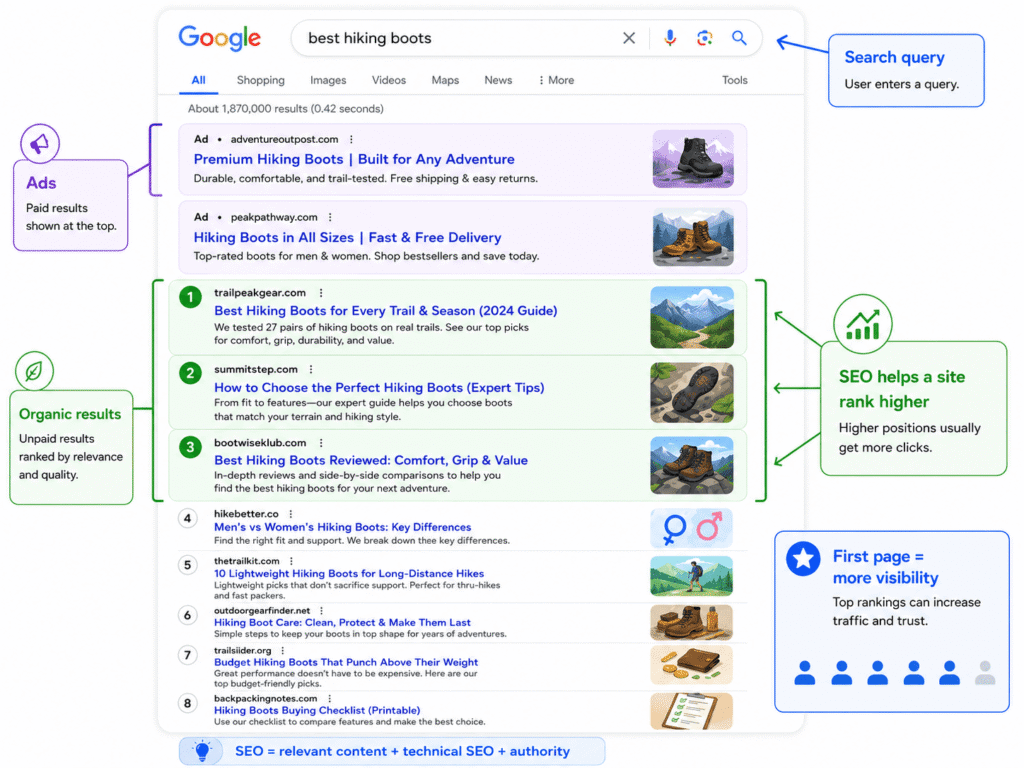Click the megaphone Ads icon

[x=40, y=144]
